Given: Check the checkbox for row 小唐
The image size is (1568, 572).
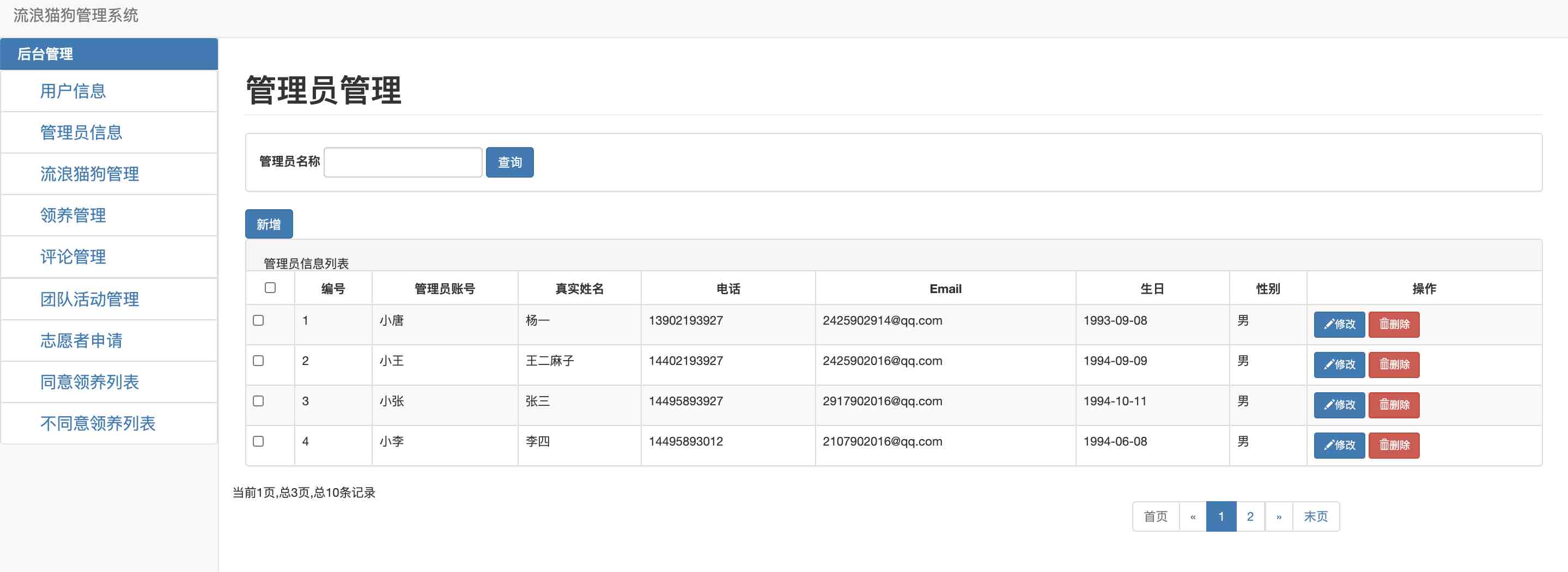Looking at the screenshot, I should pyautogui.click(x=258, y=320).
